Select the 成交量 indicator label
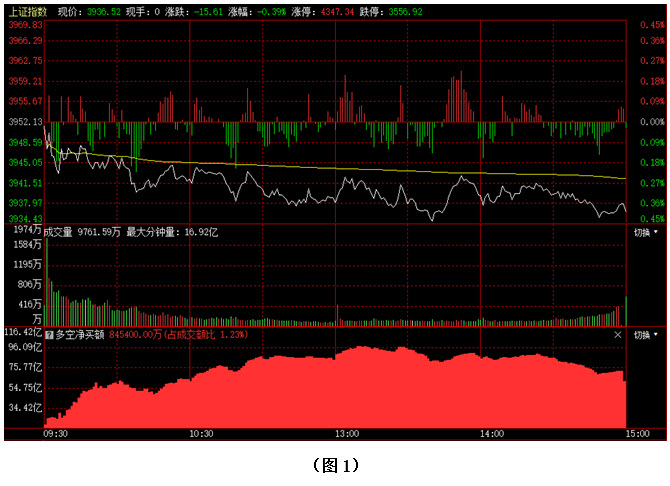 [x=58, y=233]
